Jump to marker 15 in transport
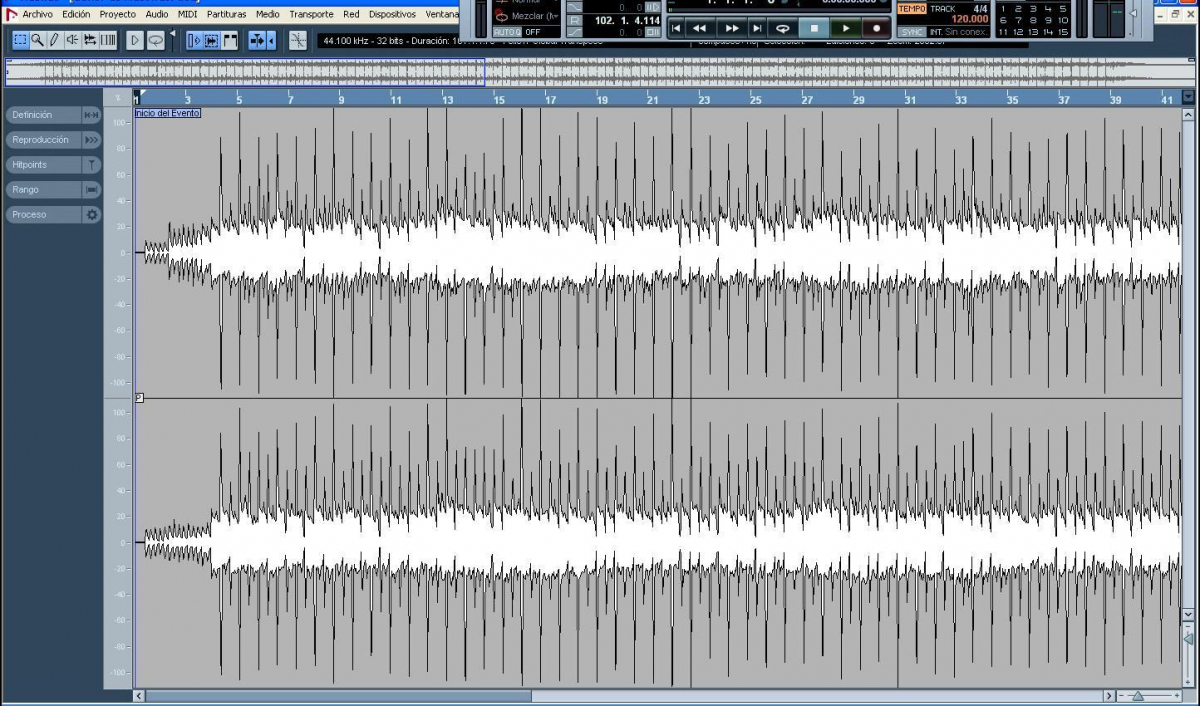Image resolution: width=1200 pixels, height=706 pixels. click(x=1062, y=32)
